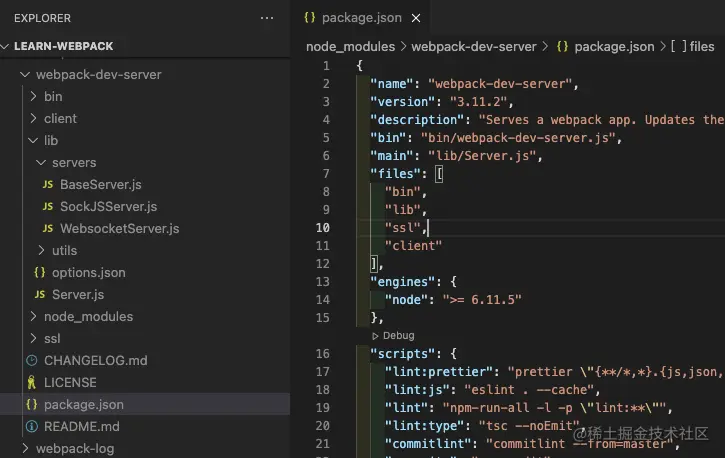Open options.json file

(89, 273)
